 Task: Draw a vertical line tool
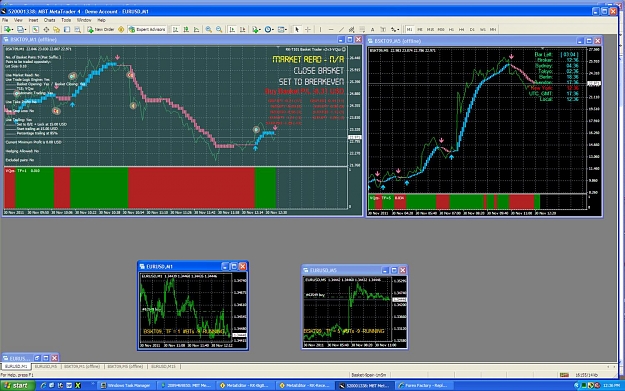point(320,29)
